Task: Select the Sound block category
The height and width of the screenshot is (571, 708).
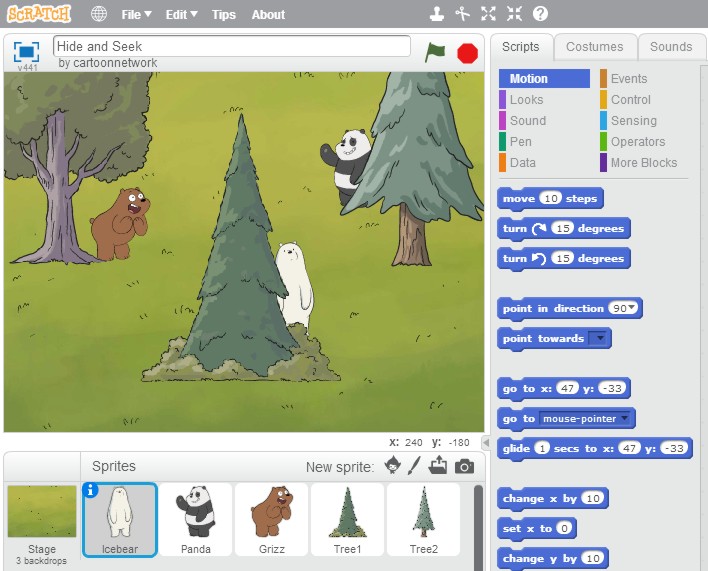Action: tap(528, 121)
